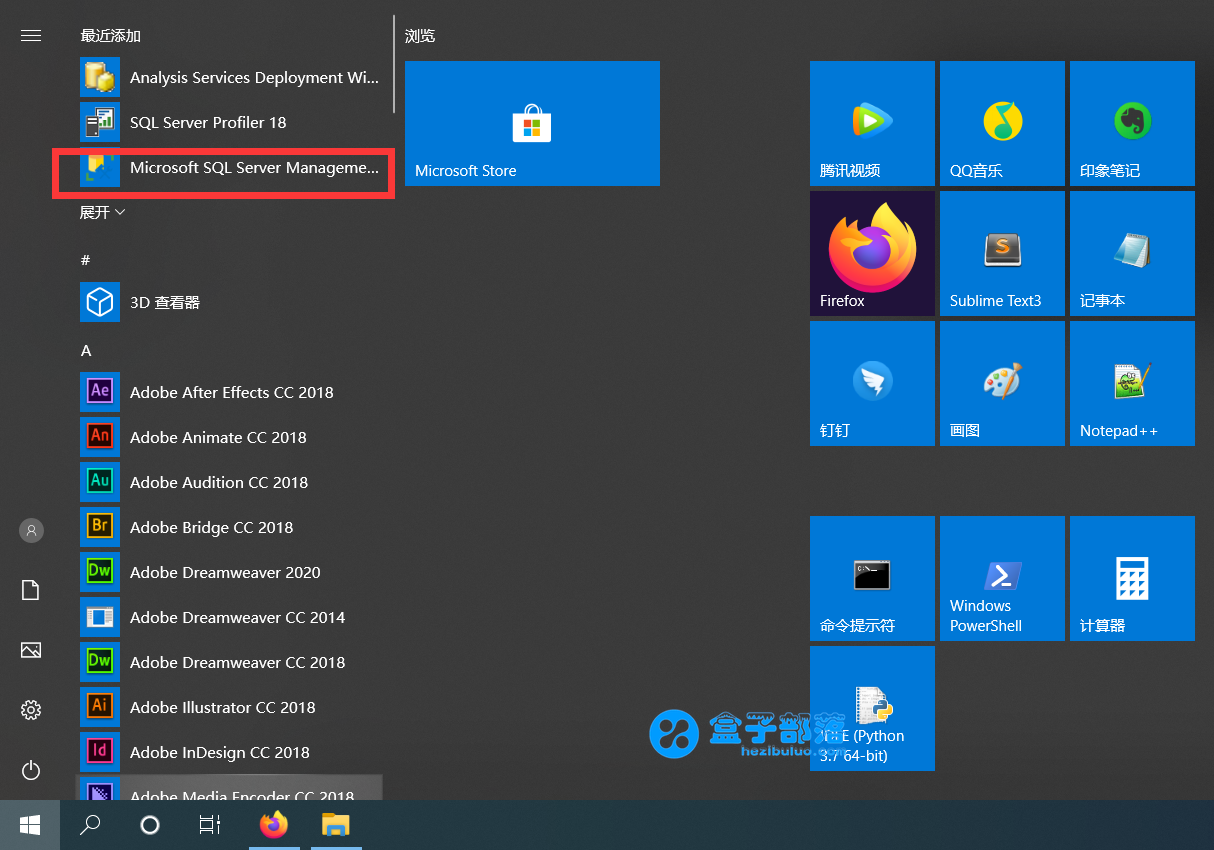The height and width of the screenshot is (850, 1214).
Task: Start the 计算器 tile
Action: coord(1131,578)
